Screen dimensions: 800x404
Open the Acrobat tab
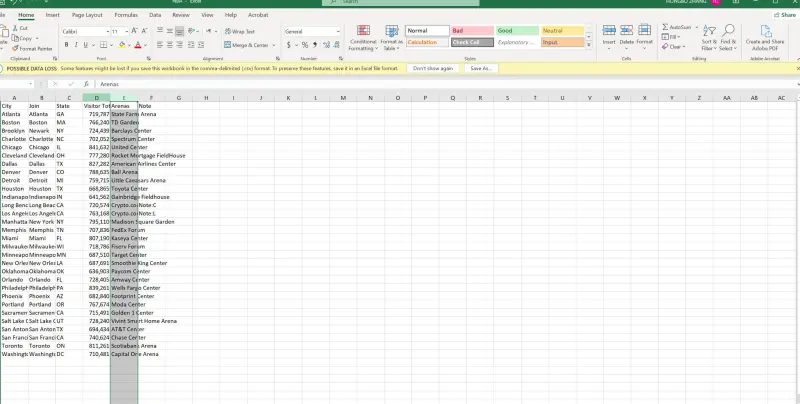(258, 15)
